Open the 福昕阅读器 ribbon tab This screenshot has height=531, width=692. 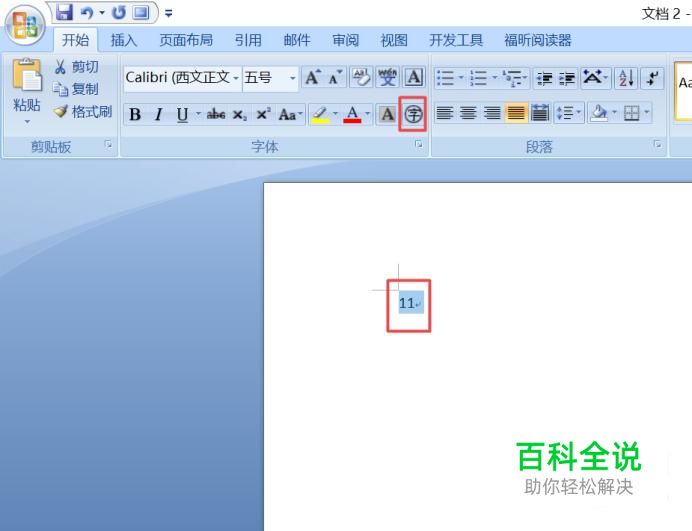(538, 40)
